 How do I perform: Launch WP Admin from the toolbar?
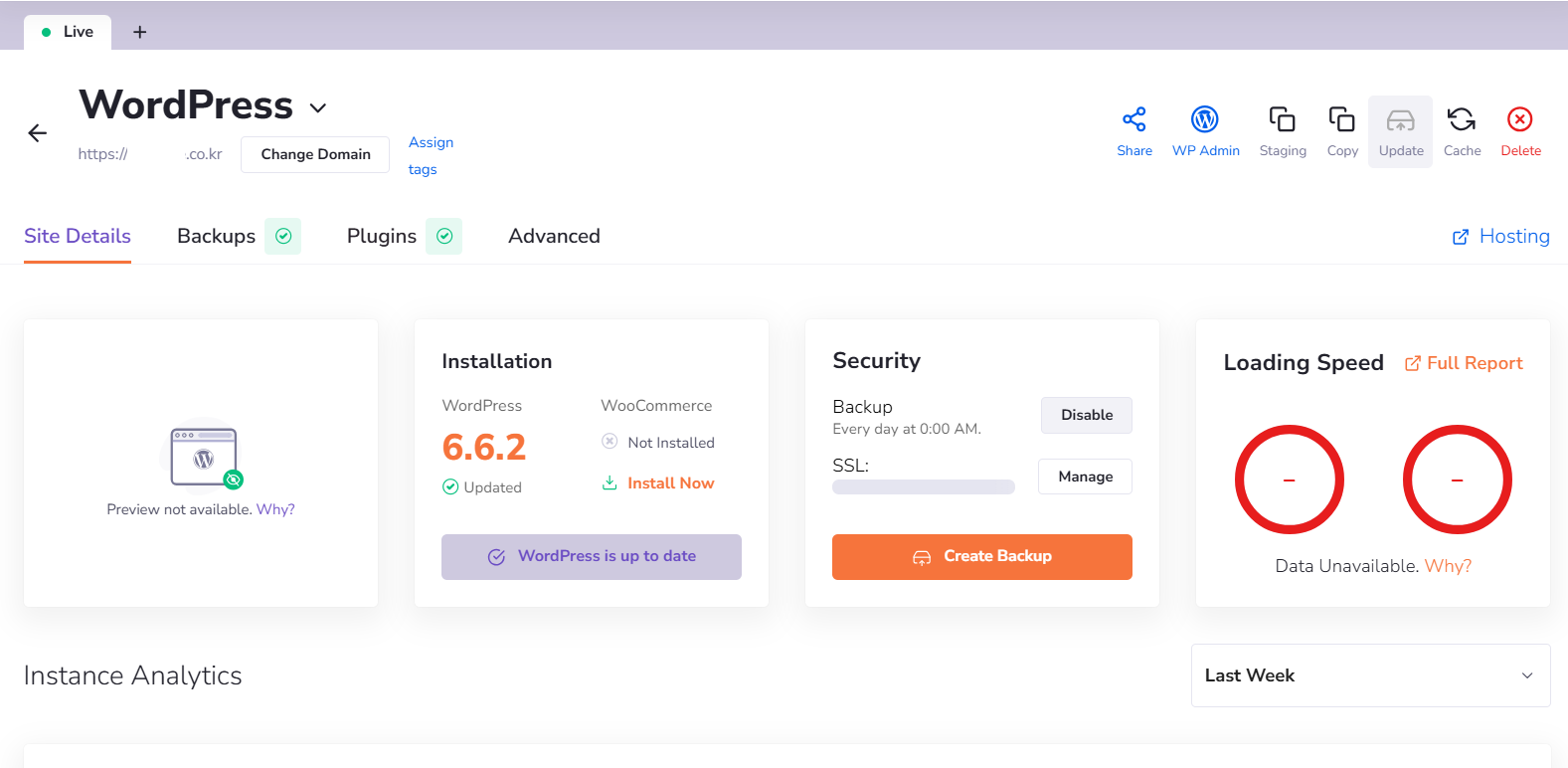coord(1205,132)
